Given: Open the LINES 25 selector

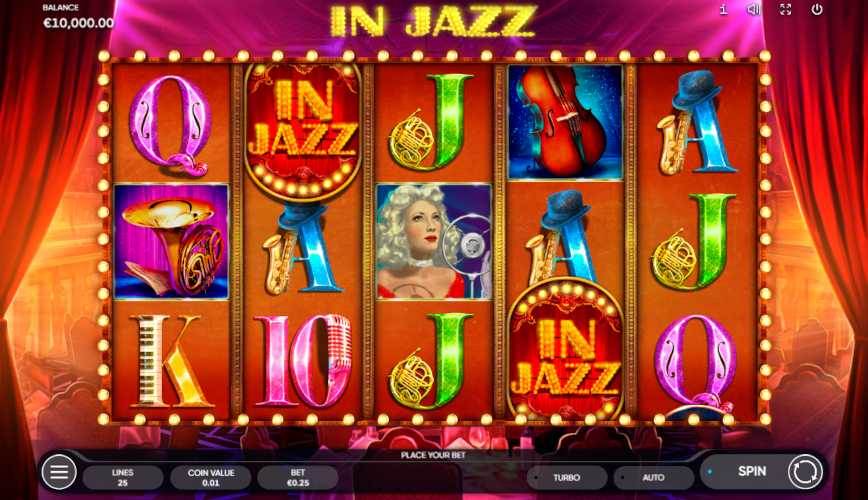Looking at the screenshot, I should (123, 477).
